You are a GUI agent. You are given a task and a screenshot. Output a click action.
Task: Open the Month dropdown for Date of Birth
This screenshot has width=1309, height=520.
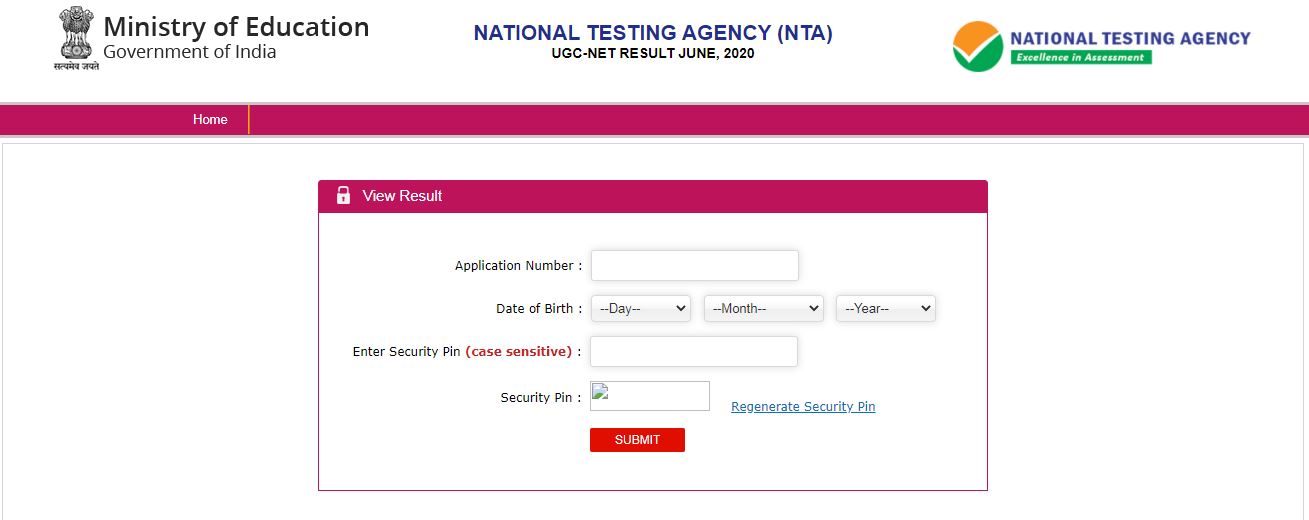(763, 309)
